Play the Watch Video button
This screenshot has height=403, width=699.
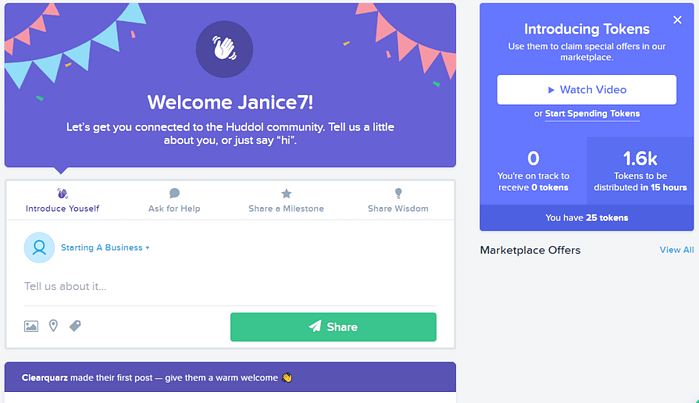click(x=587, y=90)
